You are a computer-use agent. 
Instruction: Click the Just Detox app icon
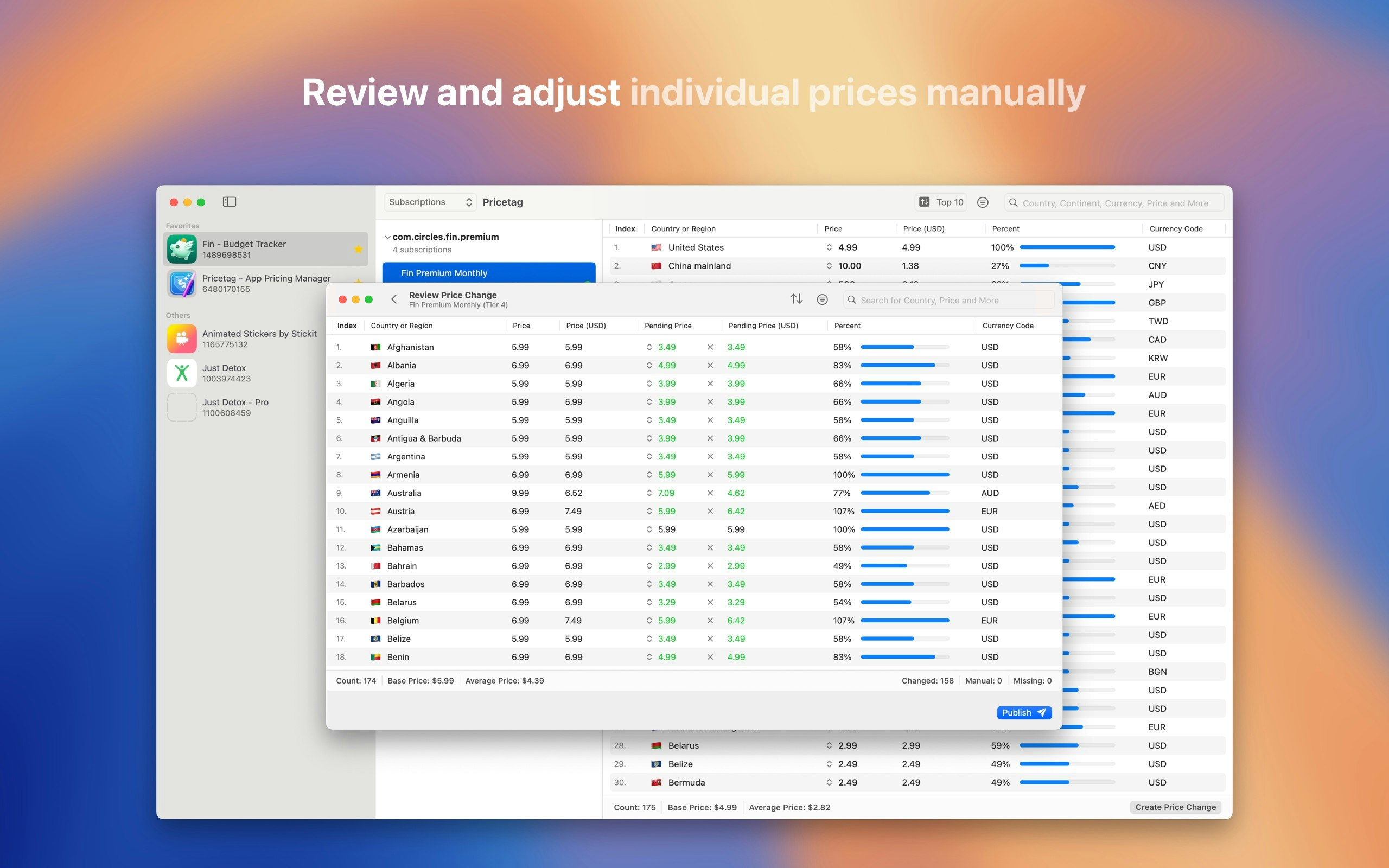click(x=182, y=373)
